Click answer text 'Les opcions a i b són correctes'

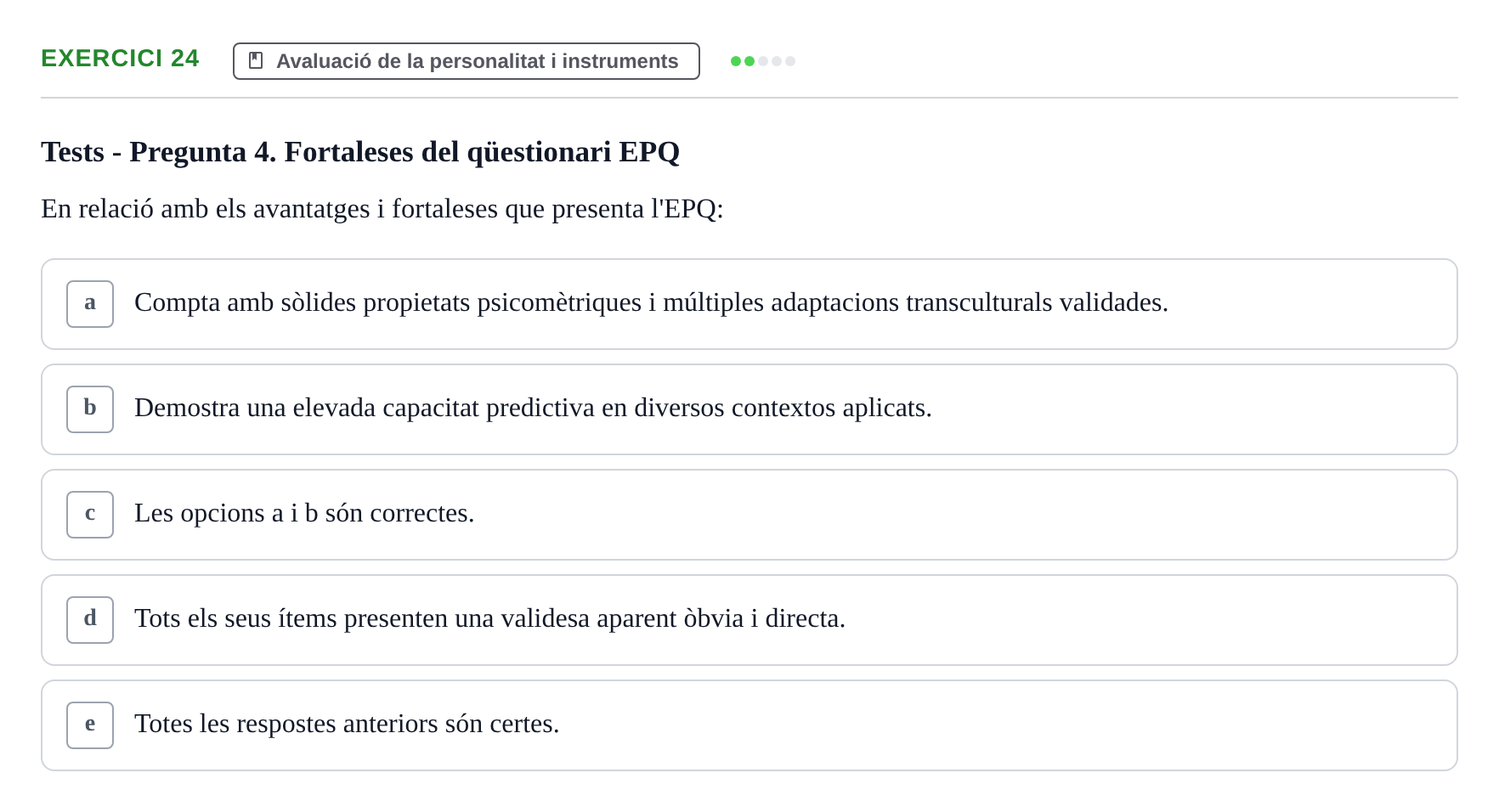tap(304, 513)
